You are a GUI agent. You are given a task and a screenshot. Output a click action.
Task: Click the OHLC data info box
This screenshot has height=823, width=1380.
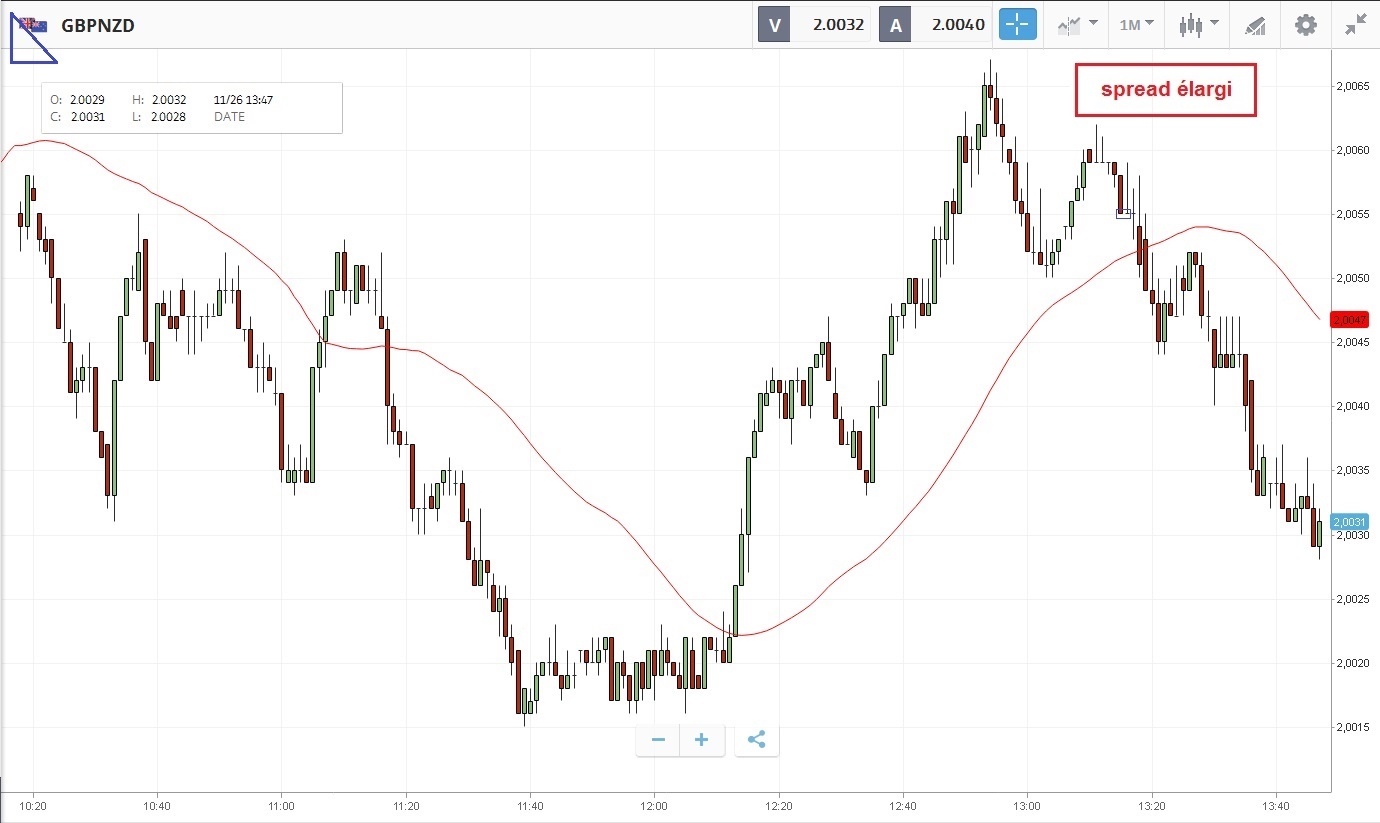pos(192,108)
